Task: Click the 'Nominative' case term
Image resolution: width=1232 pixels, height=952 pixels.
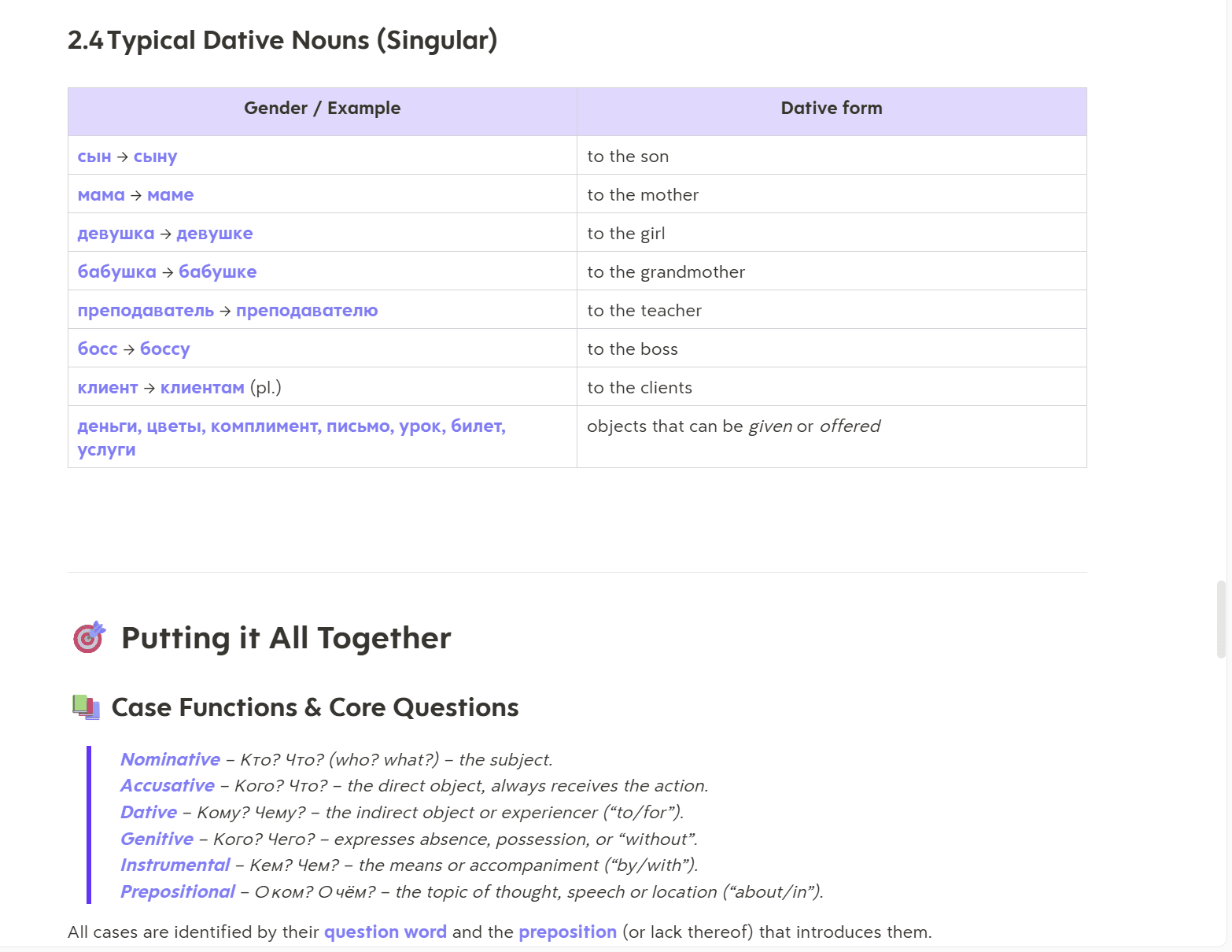Action: 170,759
